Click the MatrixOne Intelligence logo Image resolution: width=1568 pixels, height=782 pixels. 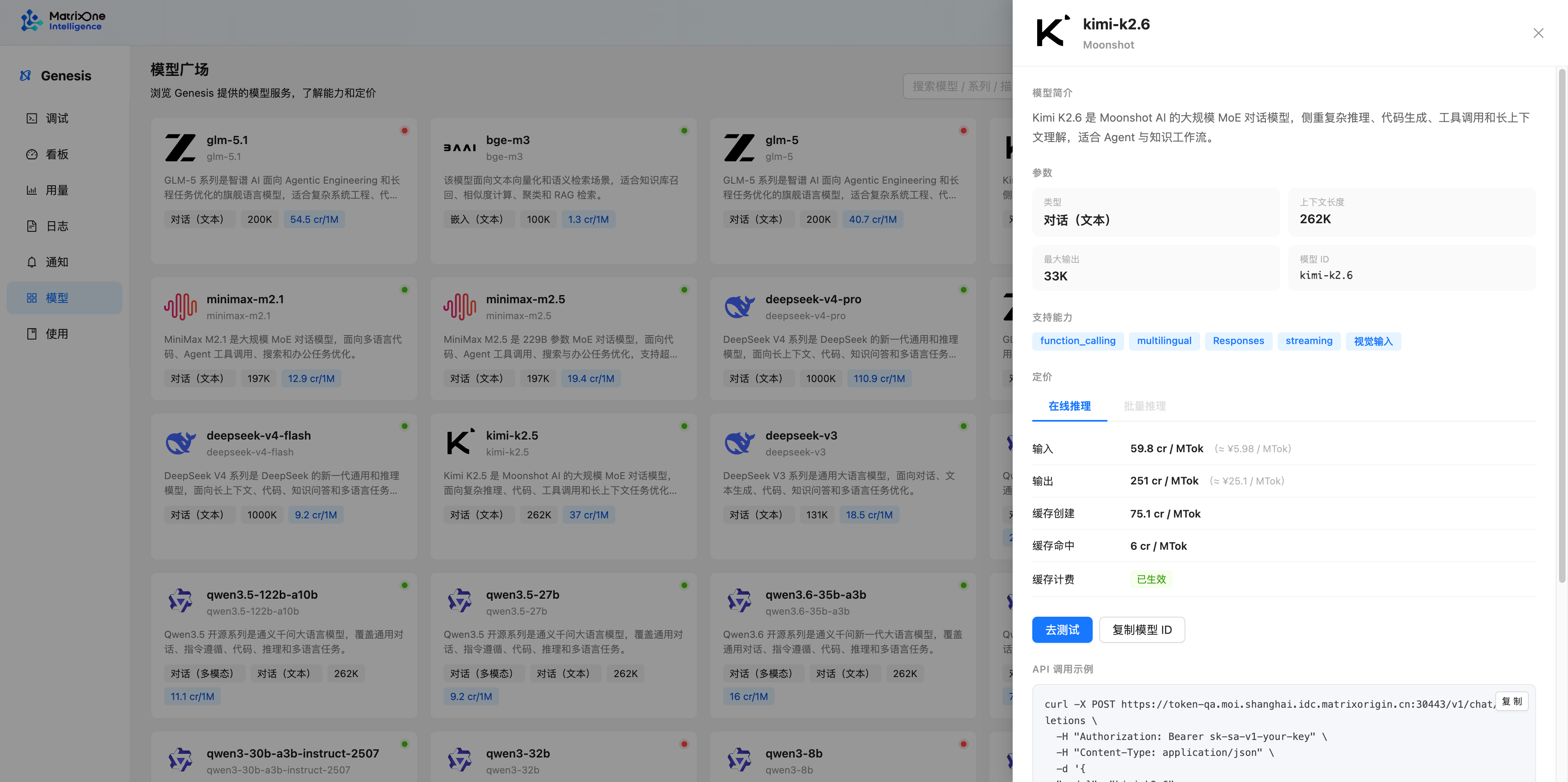coord(63,21)
